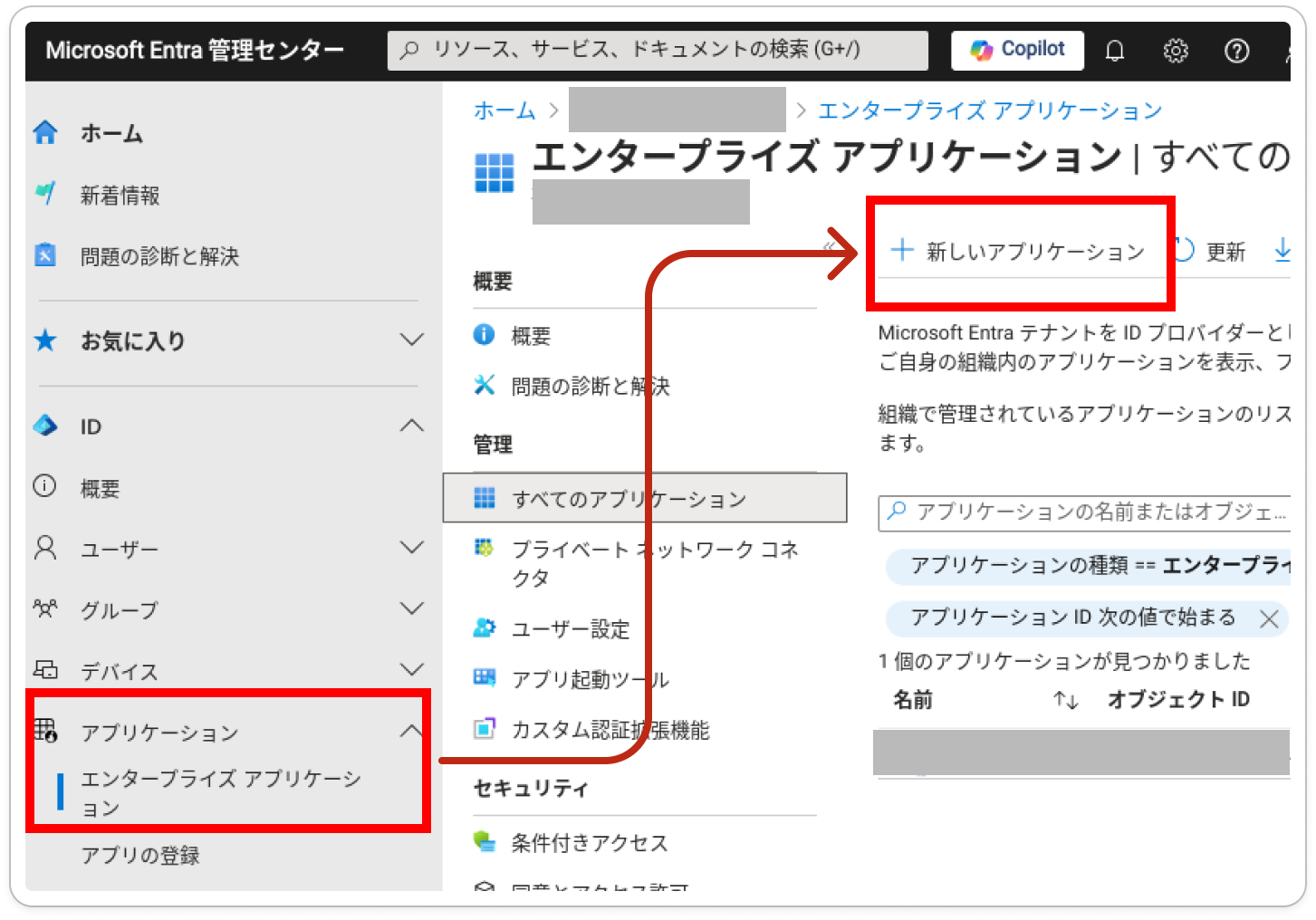Screen dimensions: 1316x920
Task: Click the デバイス icon in sidebar
Action: [45, 670]
